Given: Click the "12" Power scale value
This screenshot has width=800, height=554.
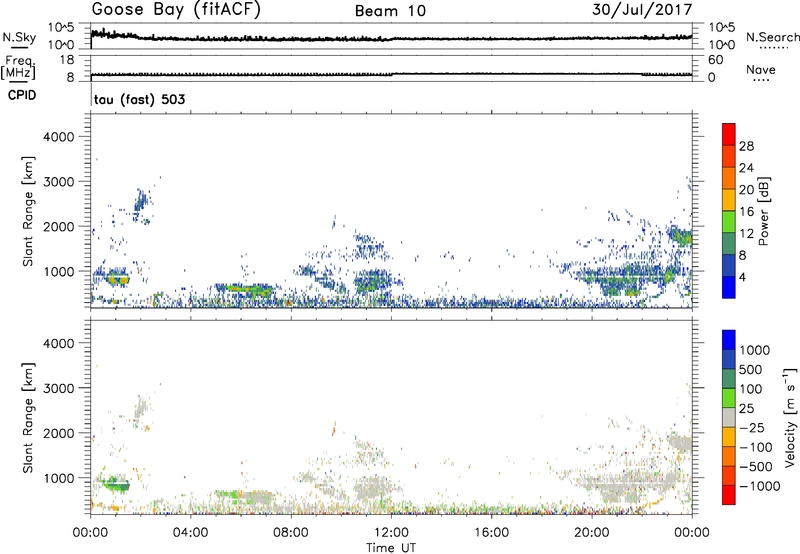Looking at the screenshot, I should point(746,234).
